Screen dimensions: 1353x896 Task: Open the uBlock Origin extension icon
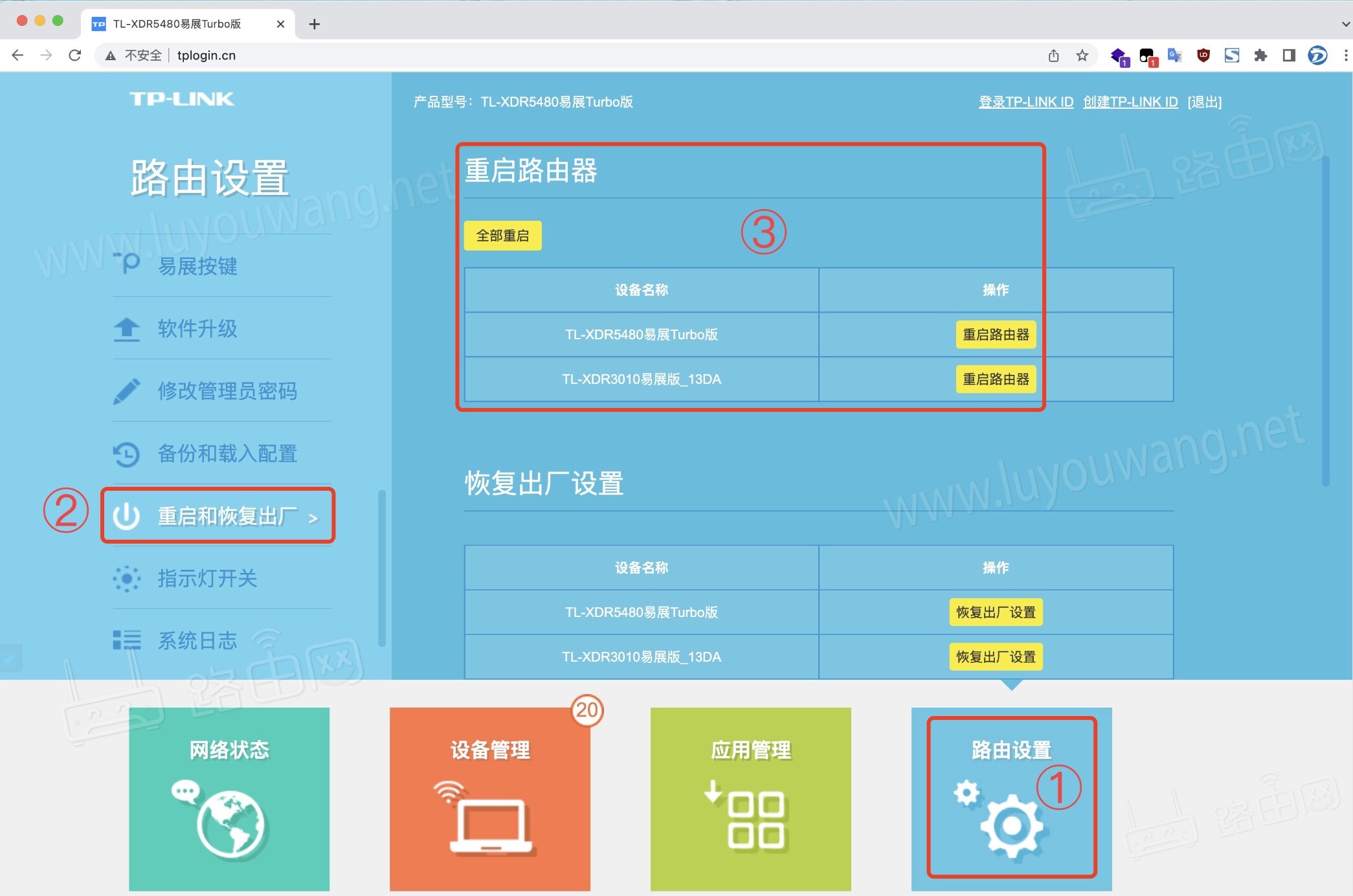(1203, 56)
